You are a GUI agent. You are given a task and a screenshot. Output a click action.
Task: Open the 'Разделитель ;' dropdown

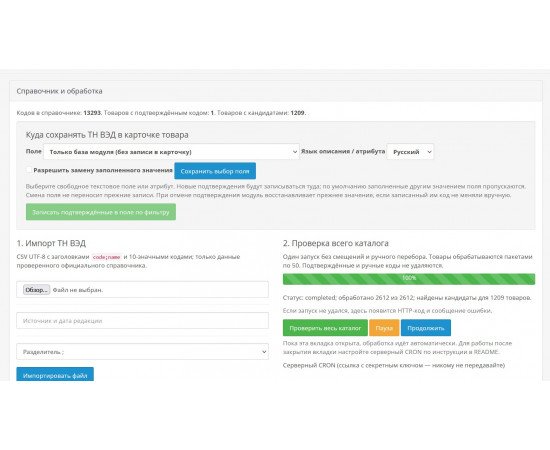point(142,351)
